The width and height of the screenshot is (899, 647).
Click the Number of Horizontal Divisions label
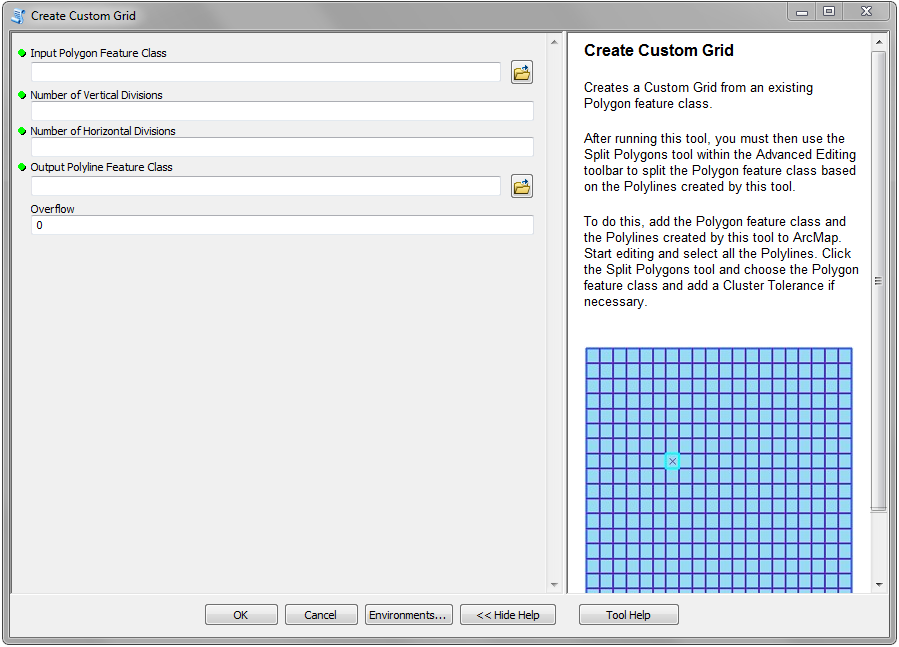tap(103, 131)
